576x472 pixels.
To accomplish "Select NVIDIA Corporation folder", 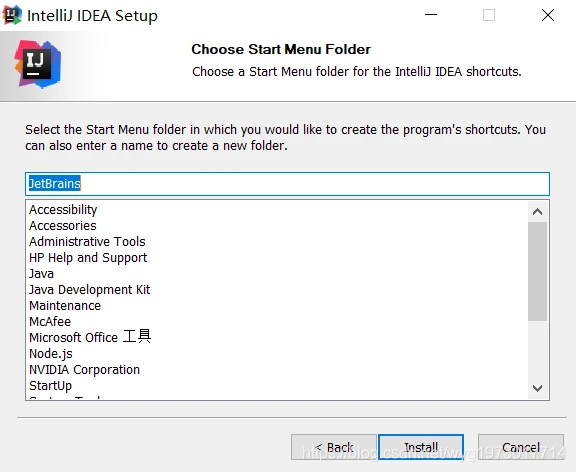I will click(x=84, y=370).
